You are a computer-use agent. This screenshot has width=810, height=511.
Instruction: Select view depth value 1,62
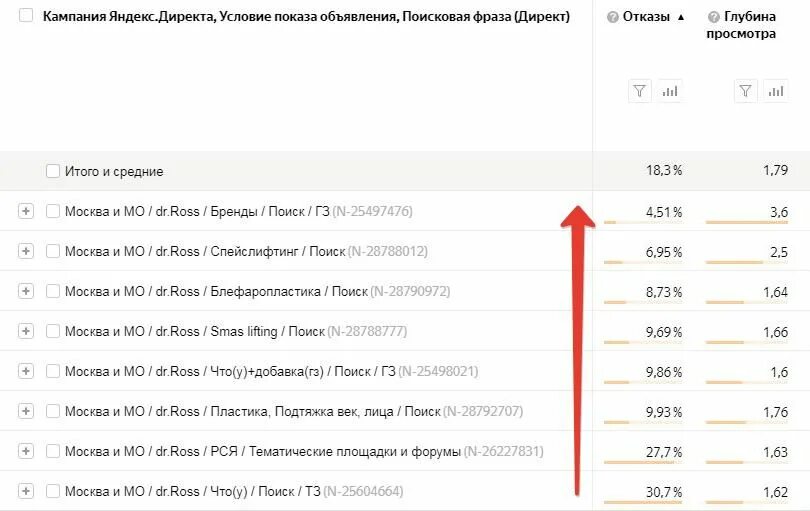[x=775, y=492]
